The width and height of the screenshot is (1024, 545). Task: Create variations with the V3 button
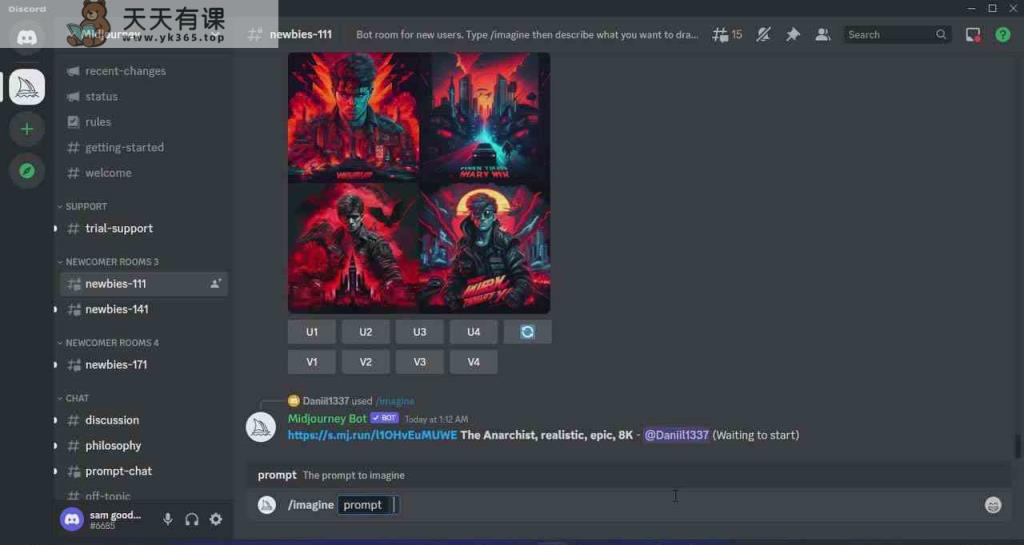(x=419, y=362)
